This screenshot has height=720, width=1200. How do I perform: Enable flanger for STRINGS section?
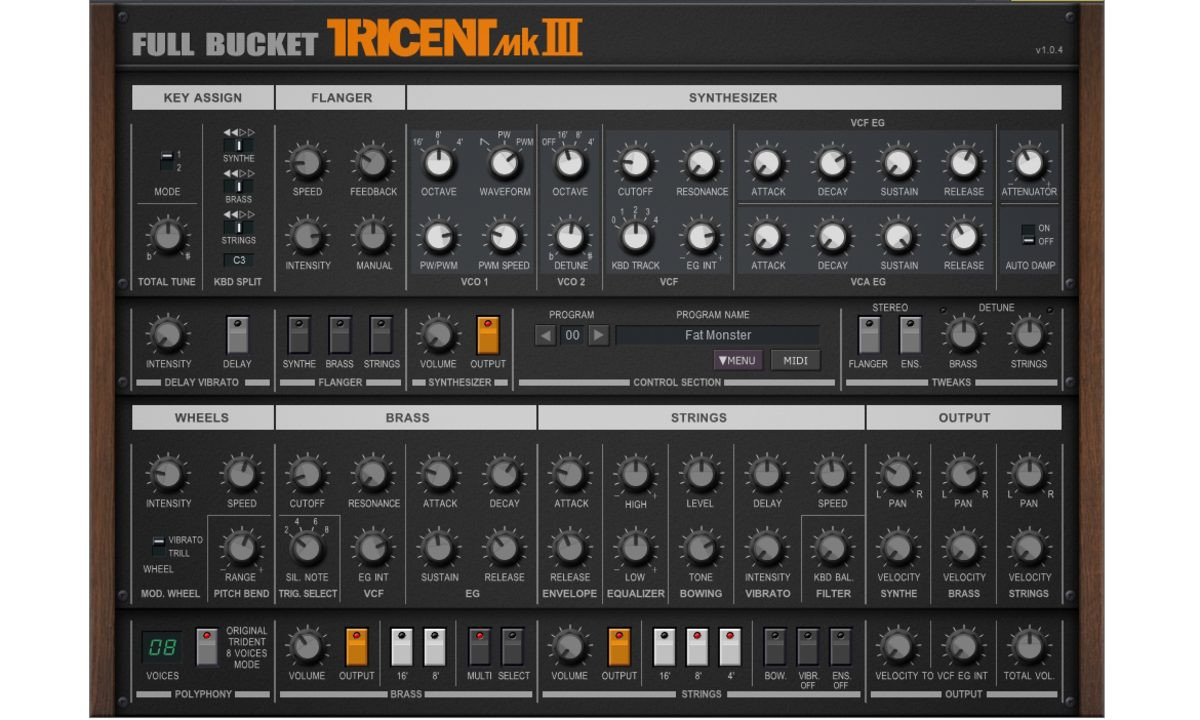tap(381, 335)
